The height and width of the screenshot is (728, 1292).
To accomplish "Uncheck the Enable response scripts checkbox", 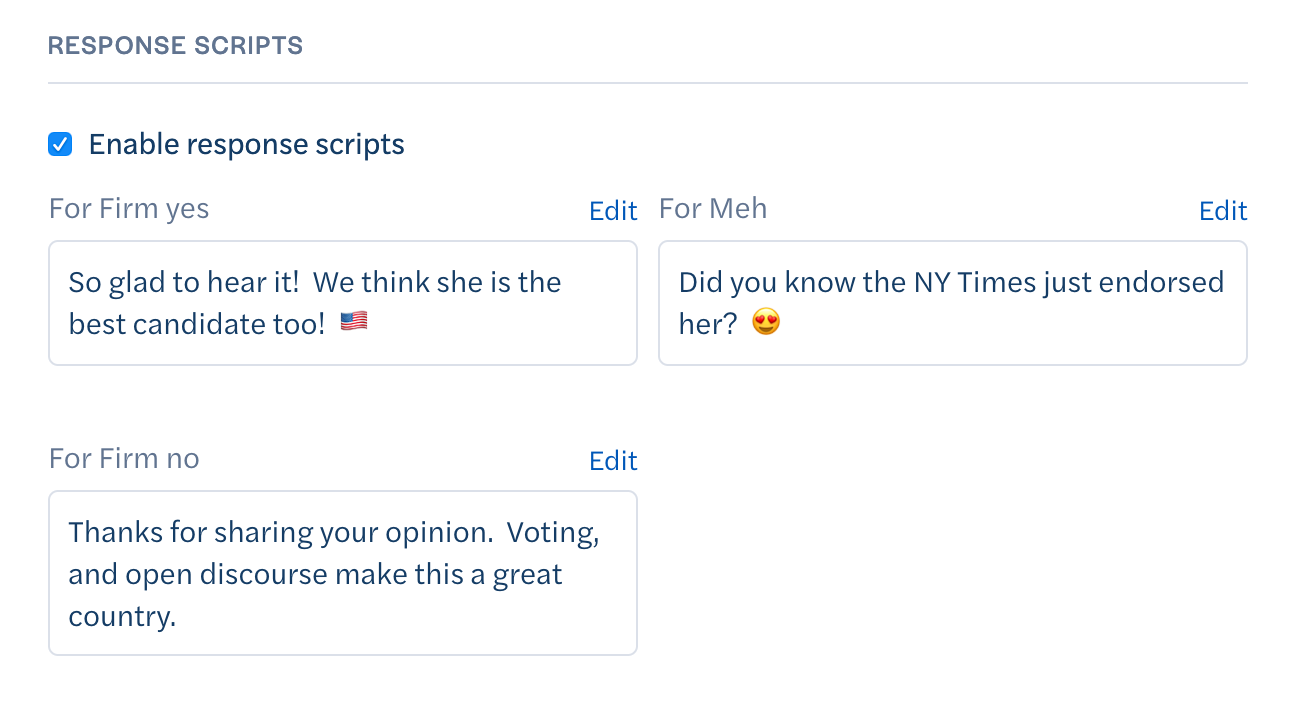I will (60, 144).
